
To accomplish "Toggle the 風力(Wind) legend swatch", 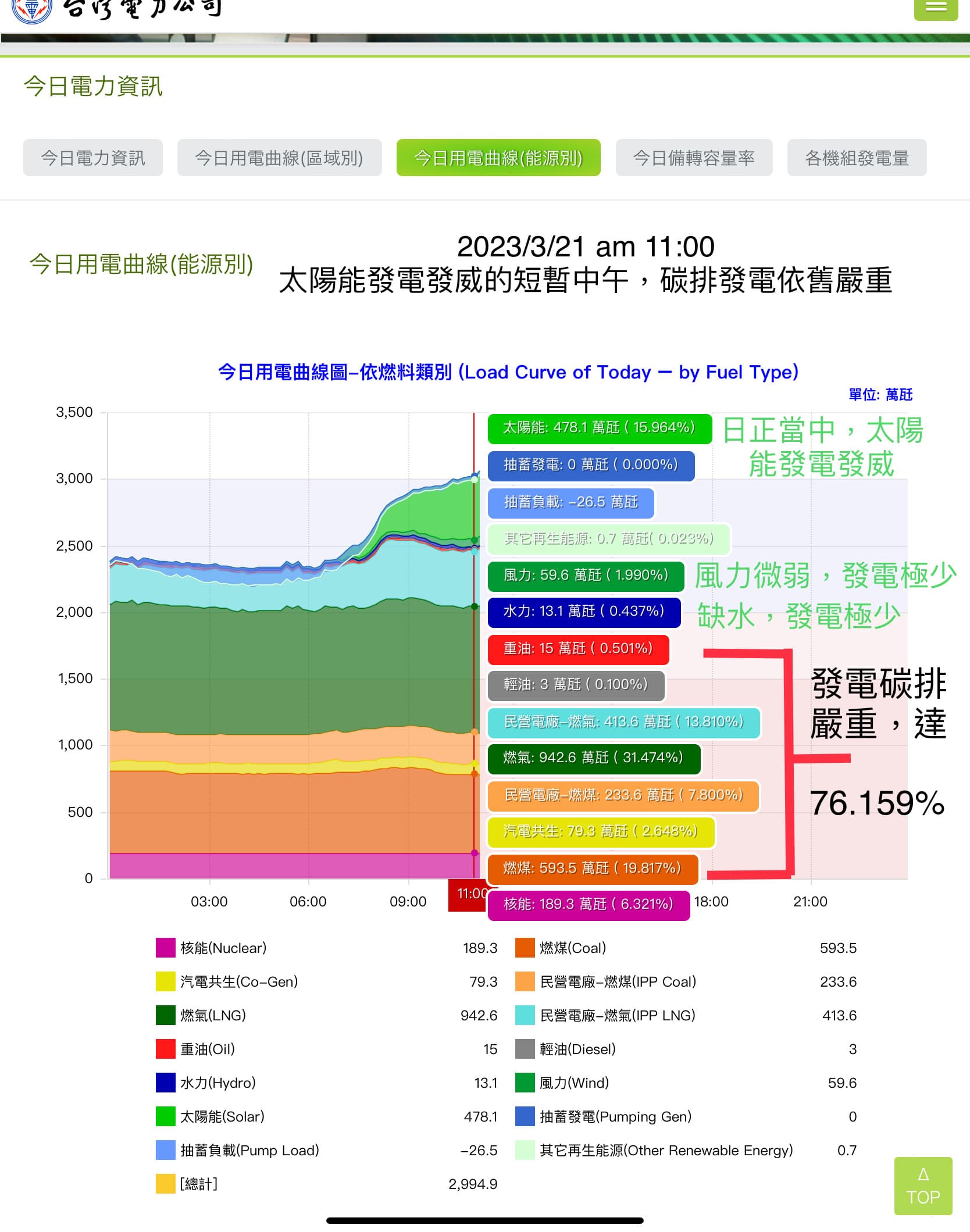I will (x=525, y=1083).
